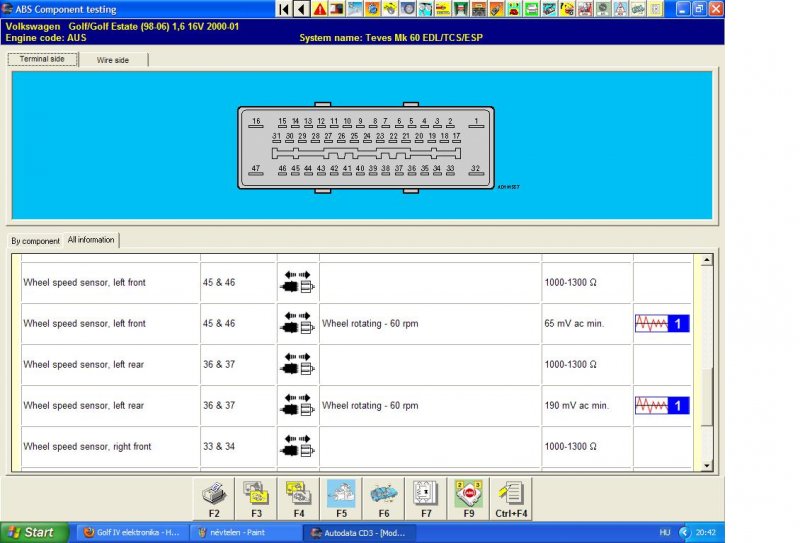
Task: Click the F5 blue illustration button
Action: point(341,499)
